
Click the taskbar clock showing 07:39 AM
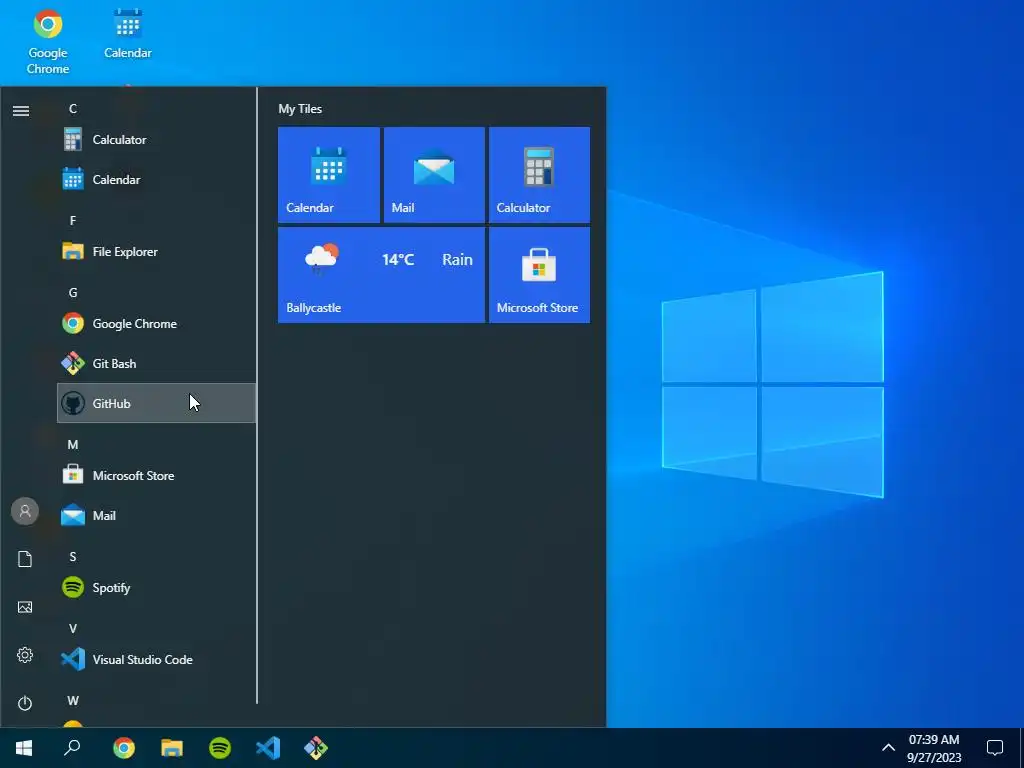pyautogui.click(x=934, y=748)
